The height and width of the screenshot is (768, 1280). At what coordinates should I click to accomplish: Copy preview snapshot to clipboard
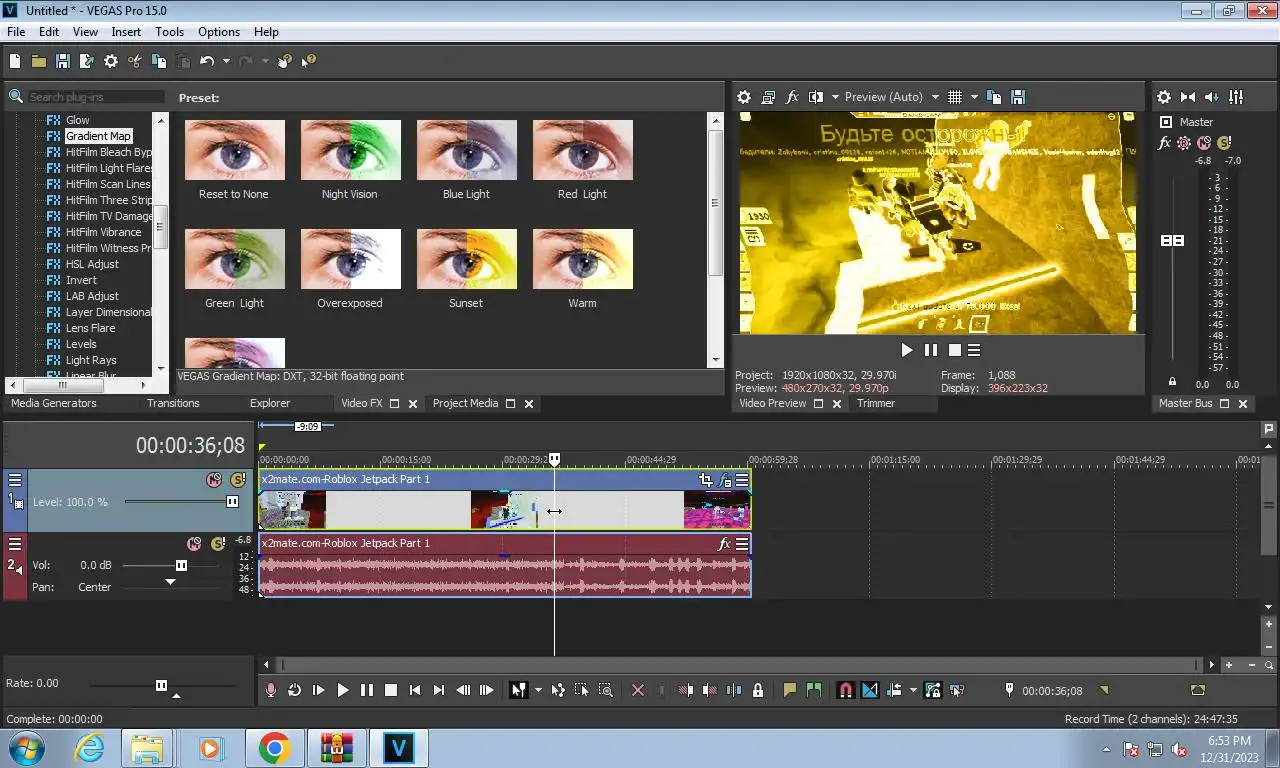(994, 97)
